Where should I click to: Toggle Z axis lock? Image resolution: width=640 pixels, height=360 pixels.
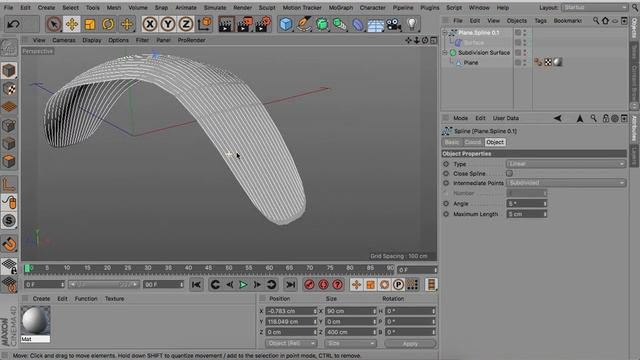[186, 24]
